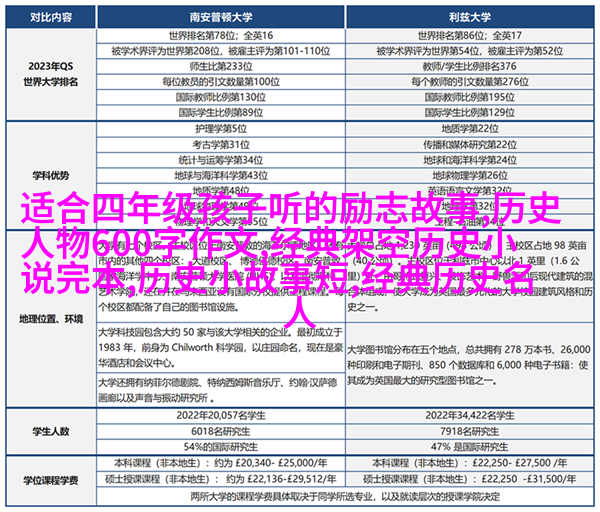
Task: Select the cell 国际教师比例第130位
Action: coord(221,97)
